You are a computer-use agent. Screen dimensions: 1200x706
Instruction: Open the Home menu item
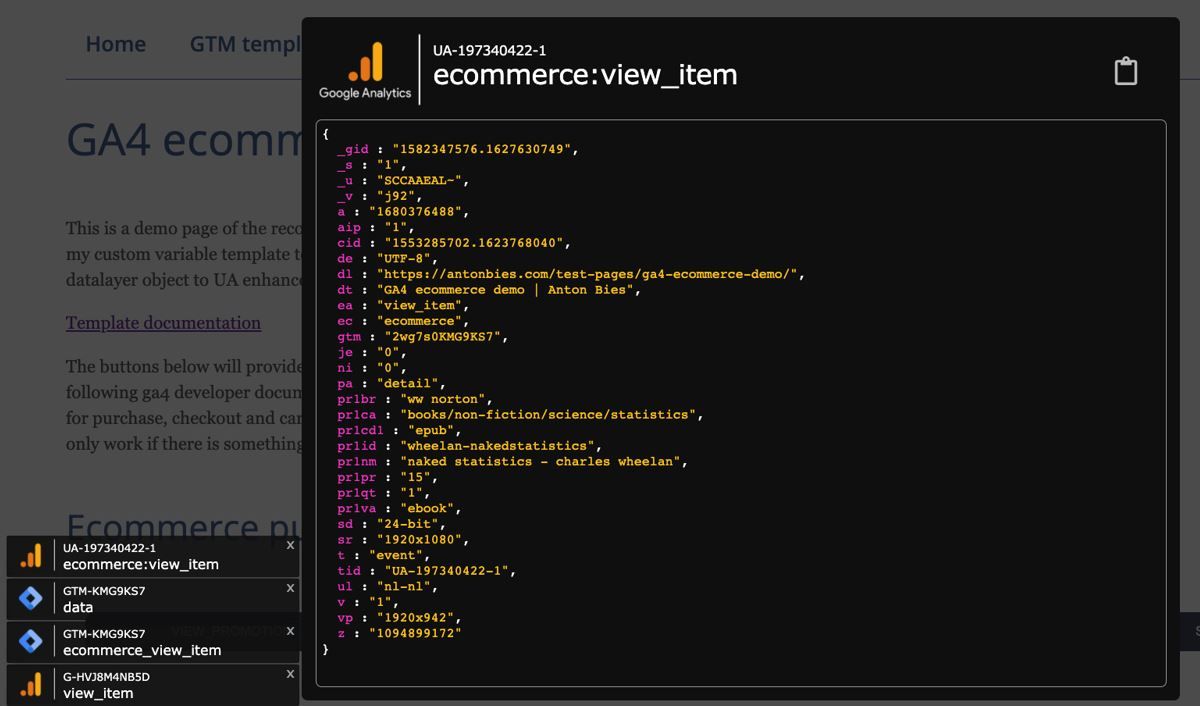[116, 44]
